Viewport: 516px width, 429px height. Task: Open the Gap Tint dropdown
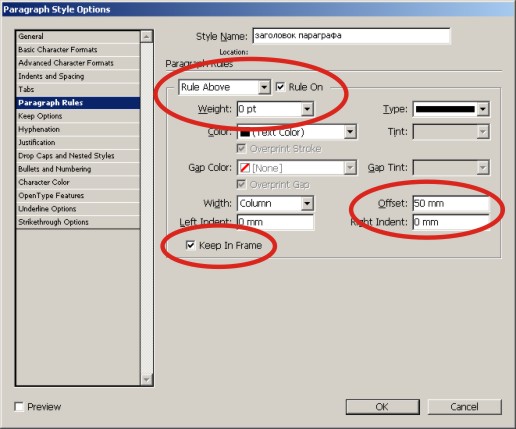(451, 167)
